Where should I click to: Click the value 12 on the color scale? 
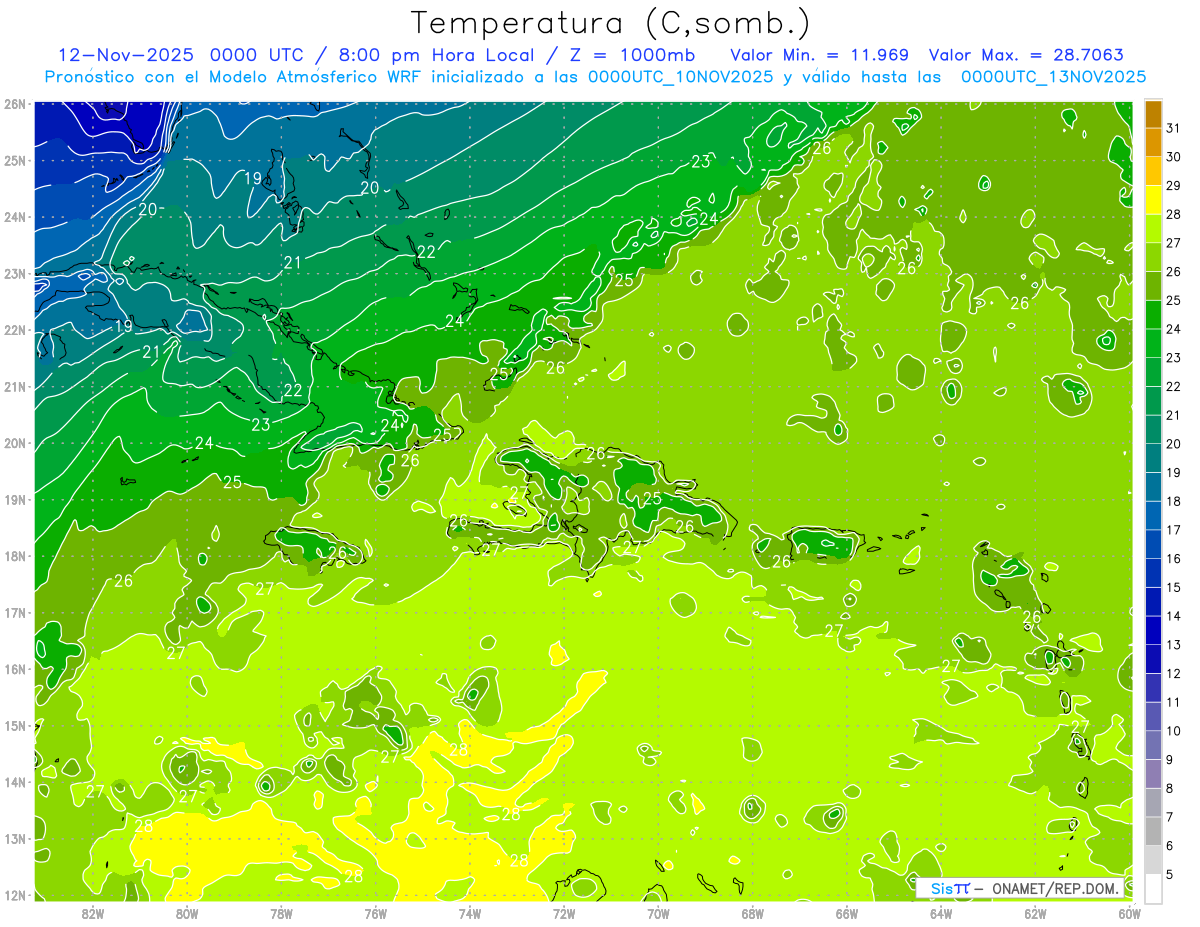1174,673
